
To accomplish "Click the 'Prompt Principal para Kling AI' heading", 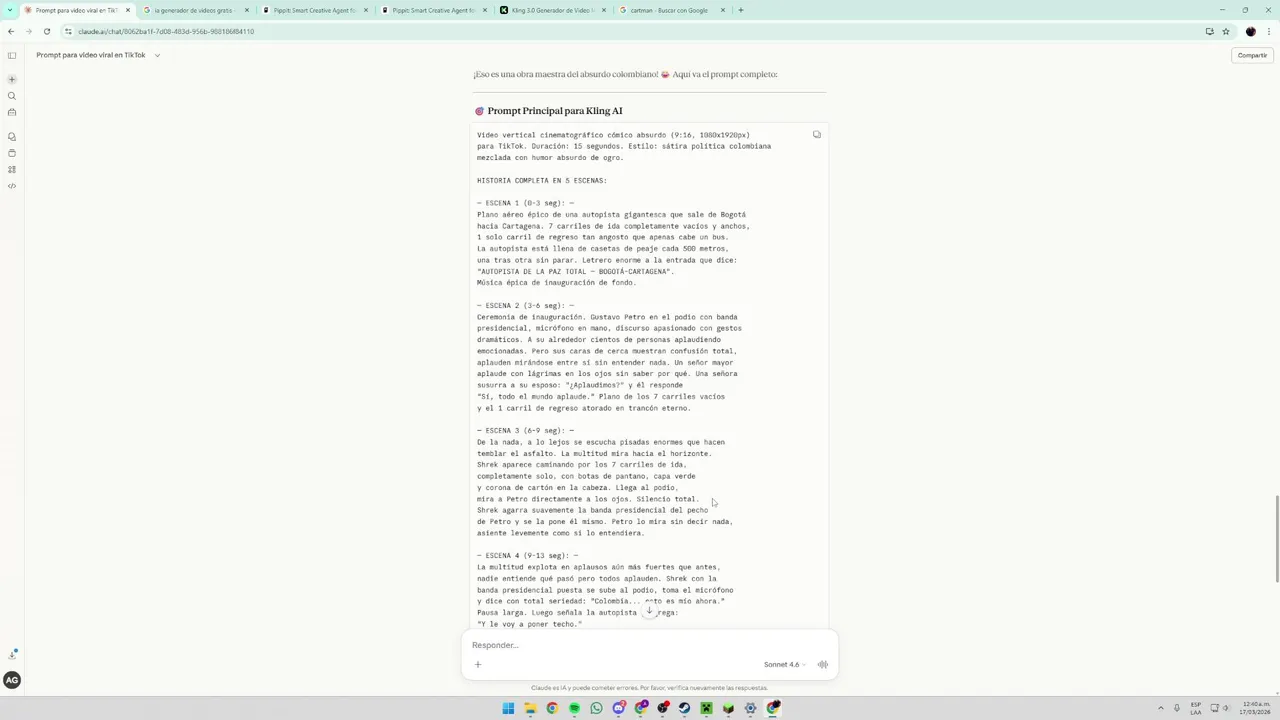I will click(x=555, y=111).
